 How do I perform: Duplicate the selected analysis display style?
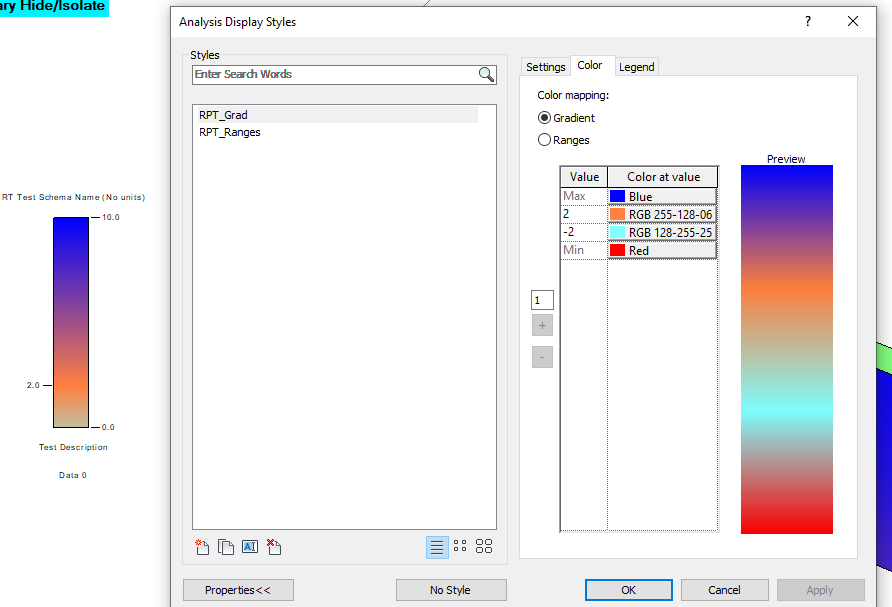click(225, 547)
